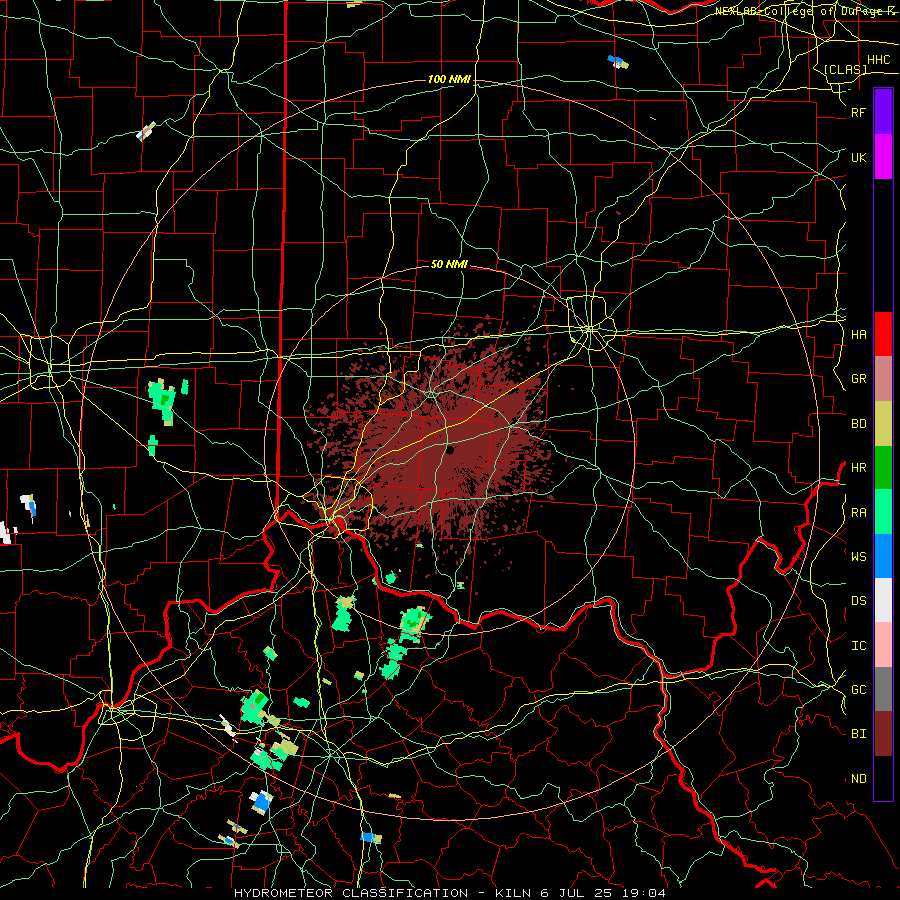Click the "WS" legend label
Screen dimensions: 900x900
[x=858, y=557]
